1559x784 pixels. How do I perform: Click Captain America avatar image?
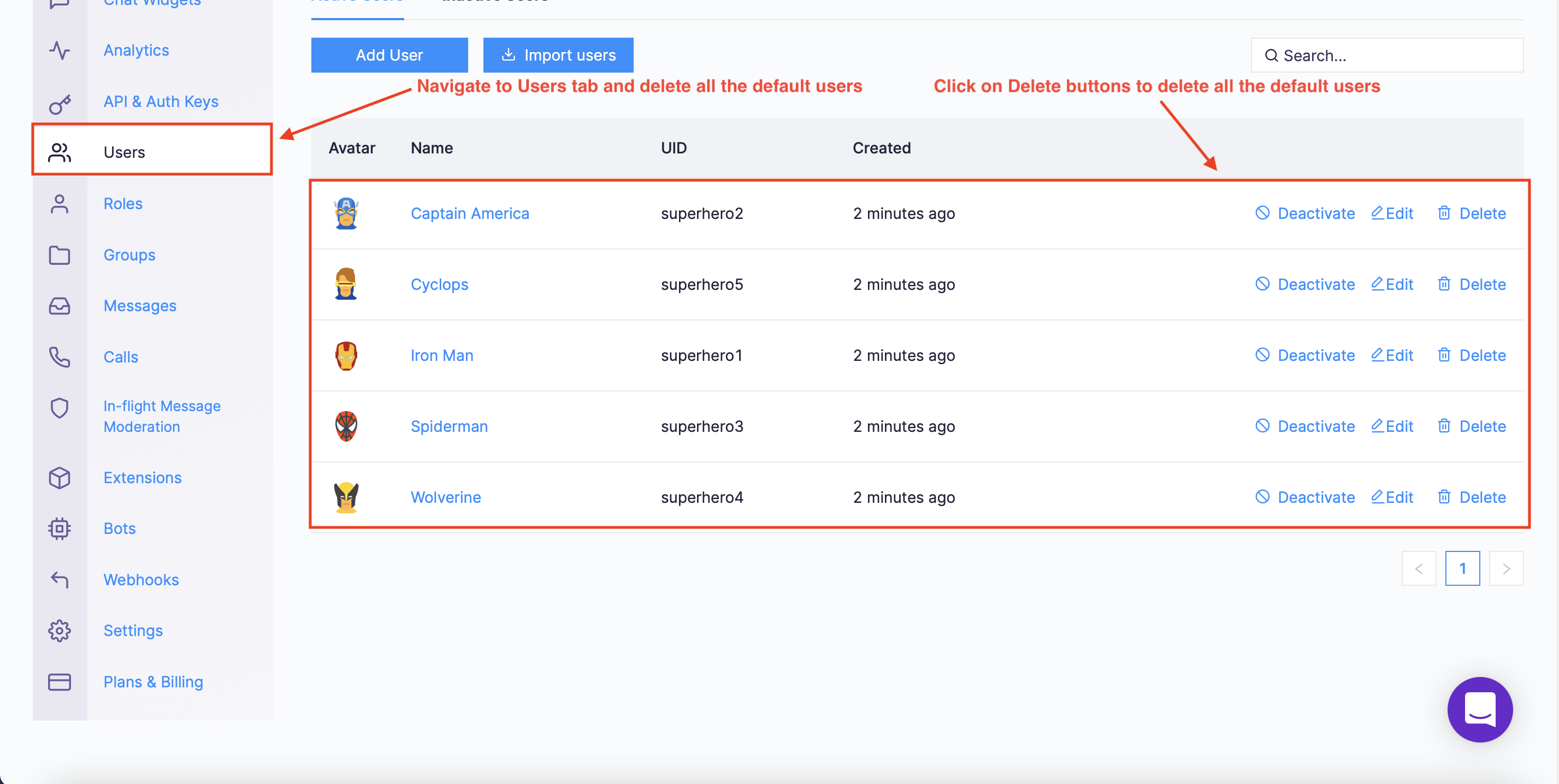346,213
